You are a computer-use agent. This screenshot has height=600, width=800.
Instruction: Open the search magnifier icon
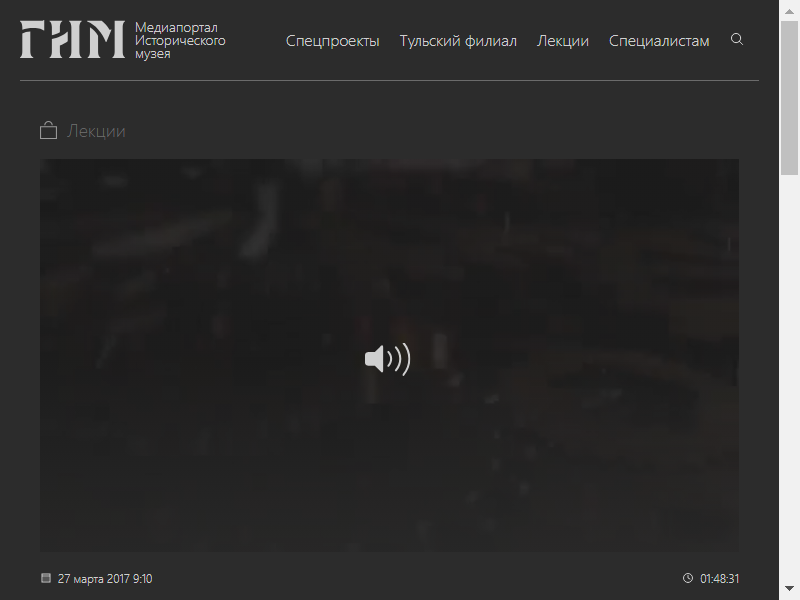point(737,39)
